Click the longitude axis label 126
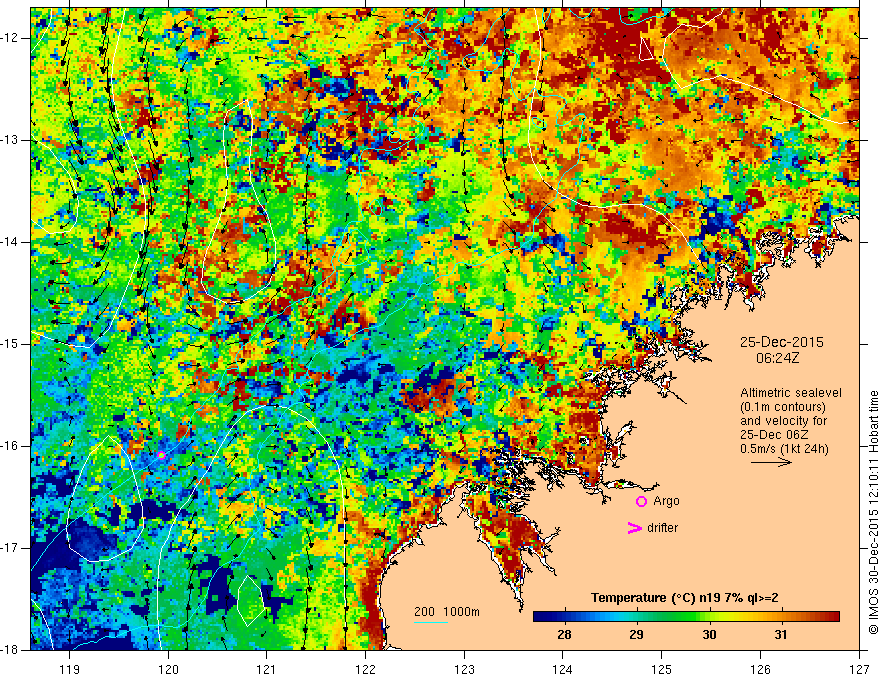 tap(760, 669)
